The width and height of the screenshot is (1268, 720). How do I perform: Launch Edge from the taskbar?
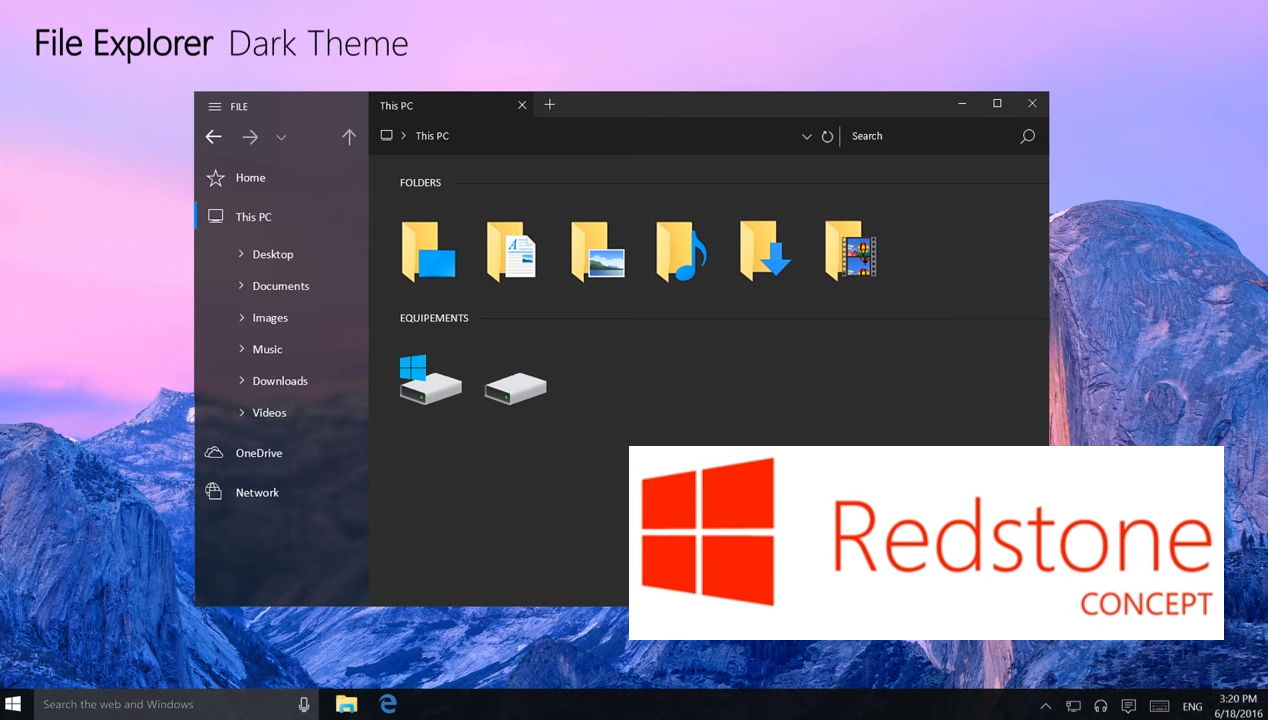[388, 704]
